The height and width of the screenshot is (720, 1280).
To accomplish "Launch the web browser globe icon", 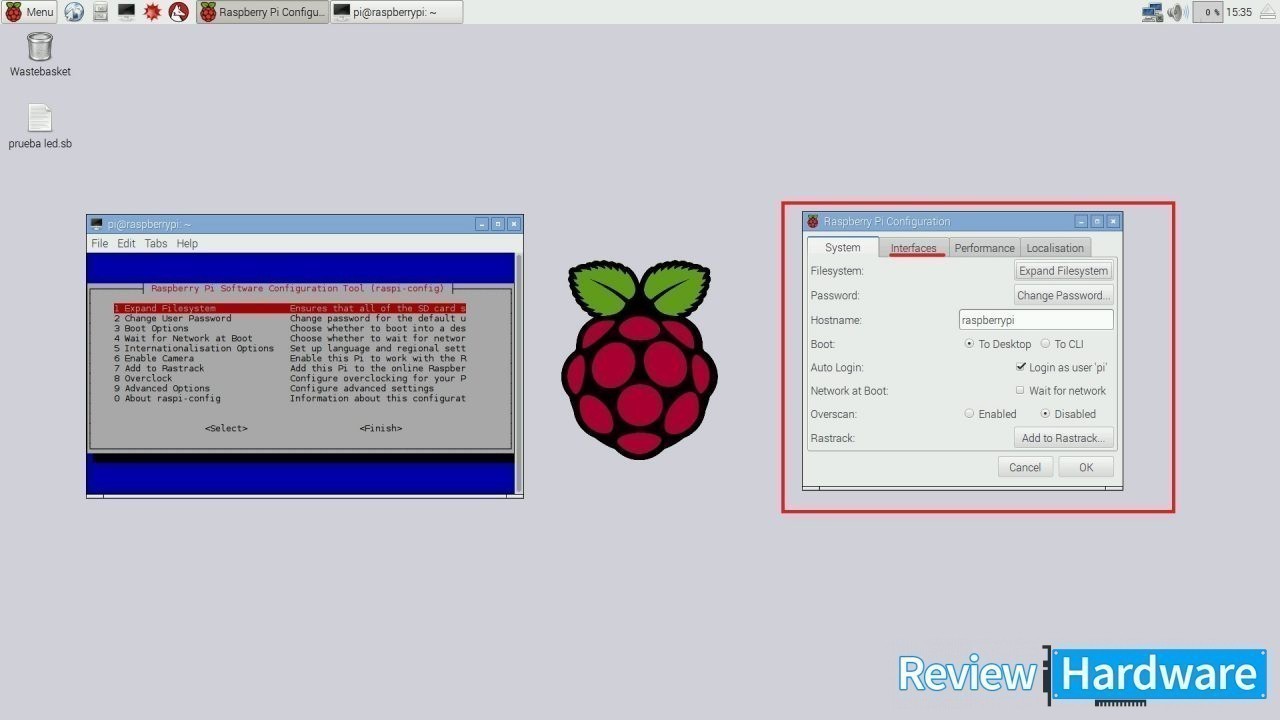I will click(74, 12).
